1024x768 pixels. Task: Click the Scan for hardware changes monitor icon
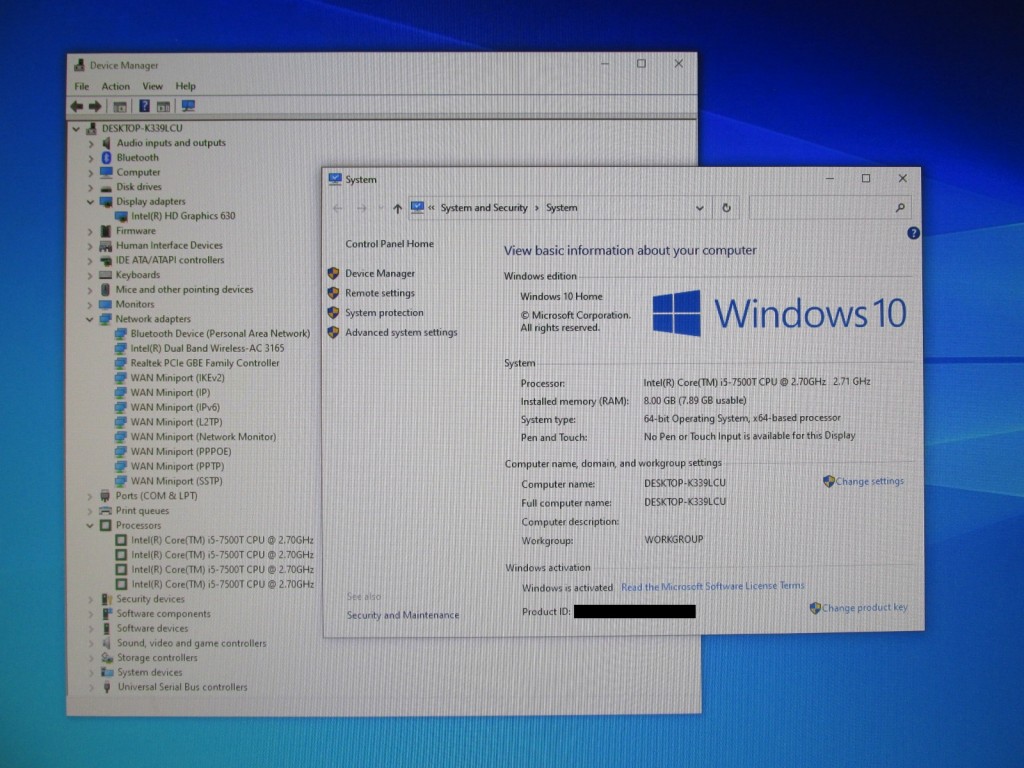coord(188,106)
